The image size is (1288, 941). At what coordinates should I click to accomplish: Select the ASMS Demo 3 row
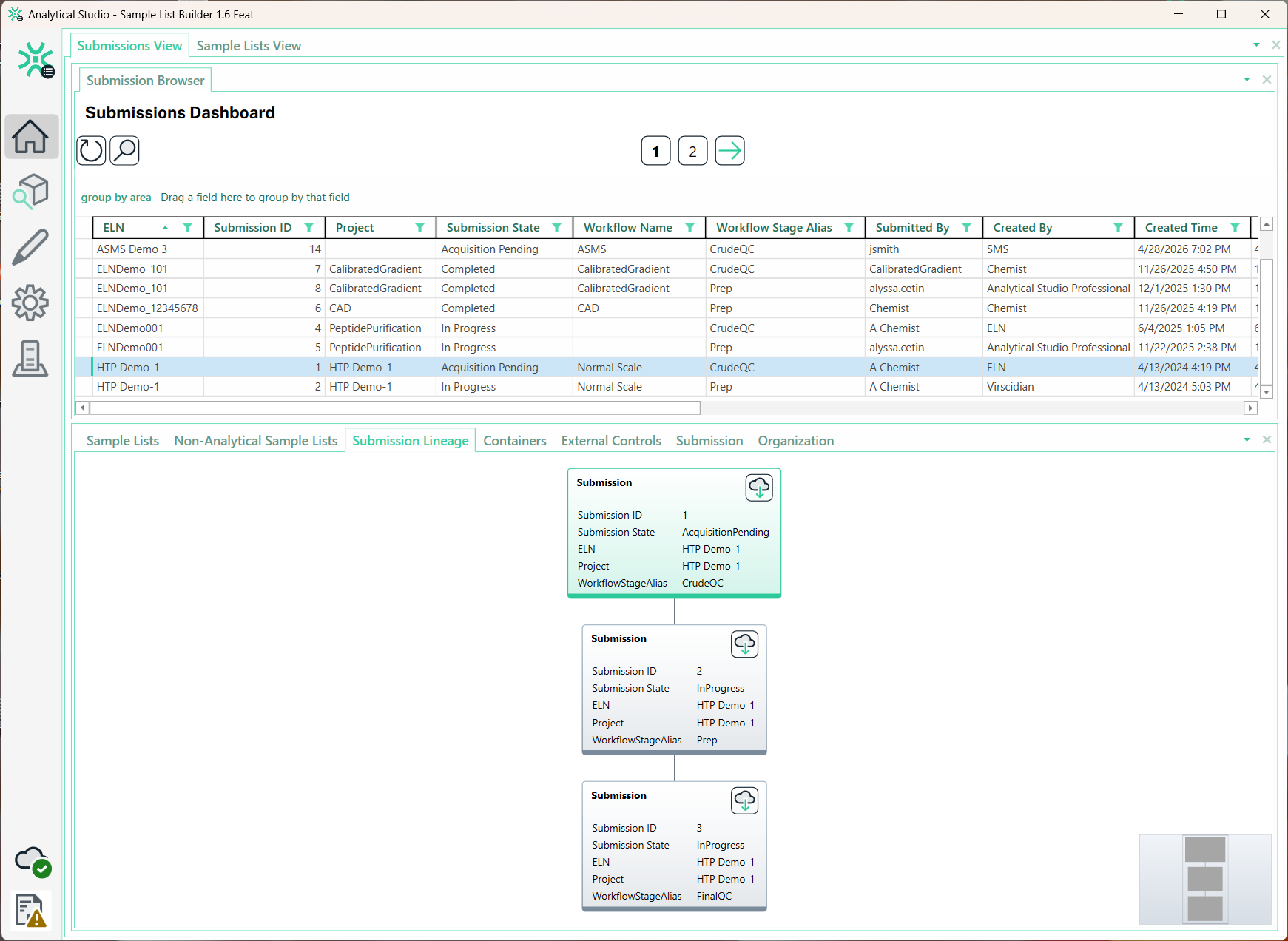tap(667, 249)
